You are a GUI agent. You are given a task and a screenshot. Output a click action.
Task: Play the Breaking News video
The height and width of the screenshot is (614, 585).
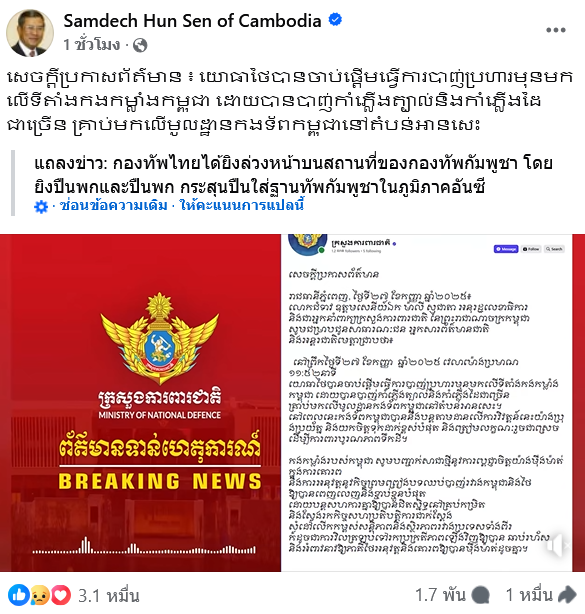[x=292, y=403]
